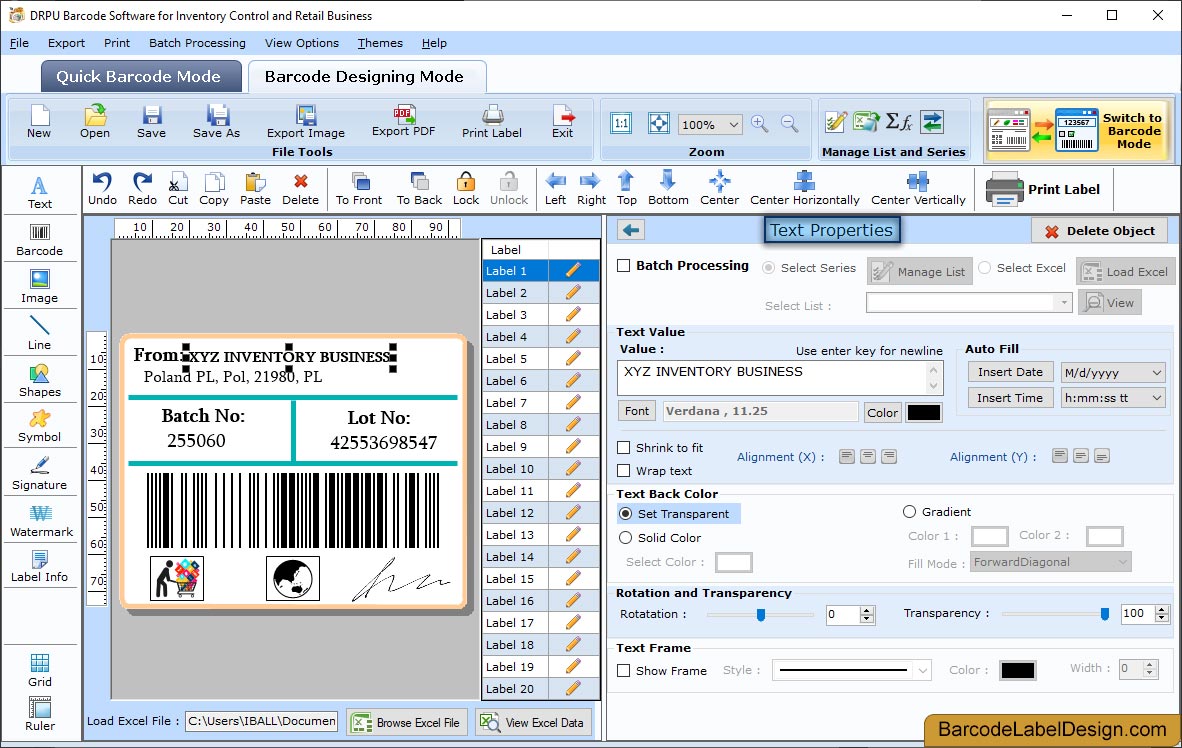The image size is (1182, 748).
Task: Select the Signature tool
Action: (x=39, y=474)
